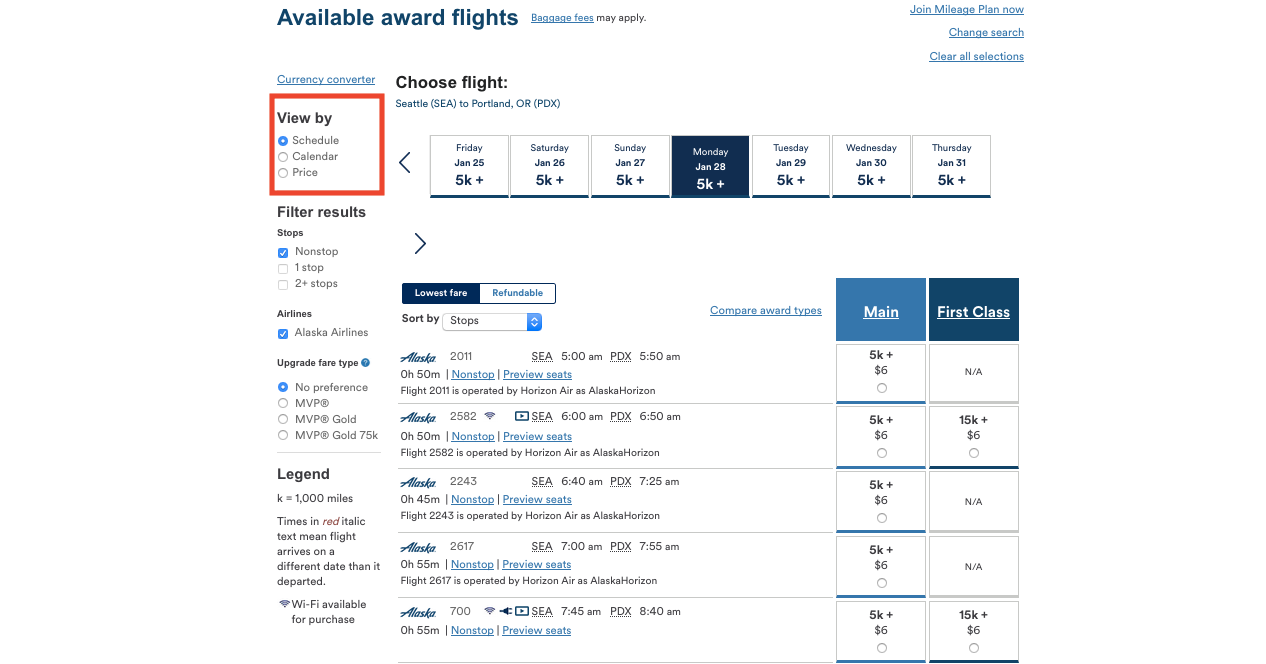The width and height of the screenshot is (1266, 664).
Task: Select the Tuesday Jan 29 date tab
Action: pyautogui.click(x=790, y=166)
